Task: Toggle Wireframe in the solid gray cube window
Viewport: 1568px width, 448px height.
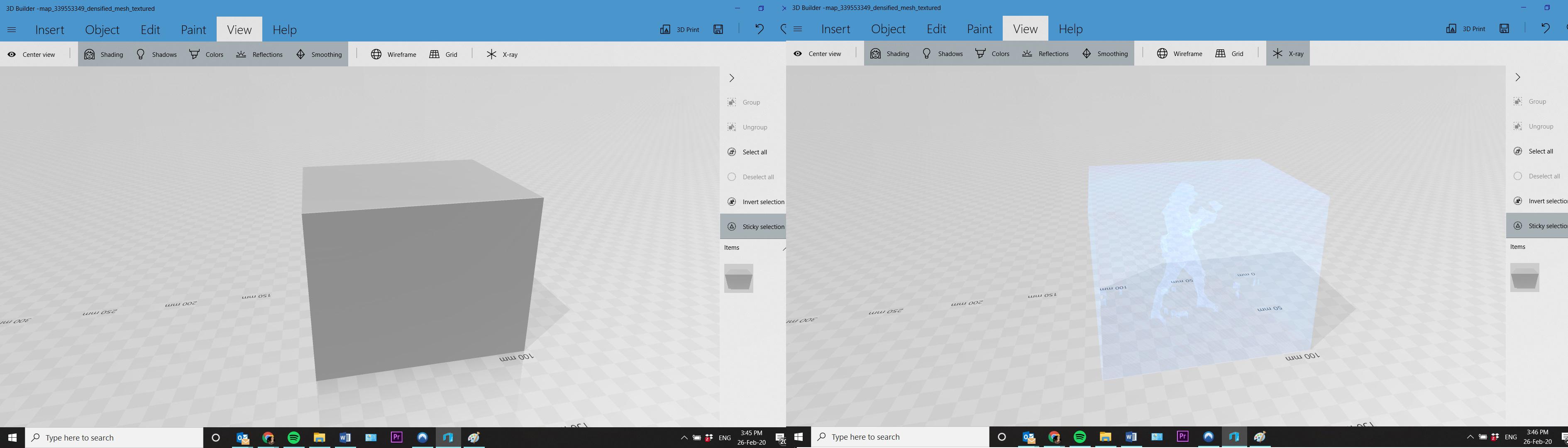Action: click(x=393, y=54)
